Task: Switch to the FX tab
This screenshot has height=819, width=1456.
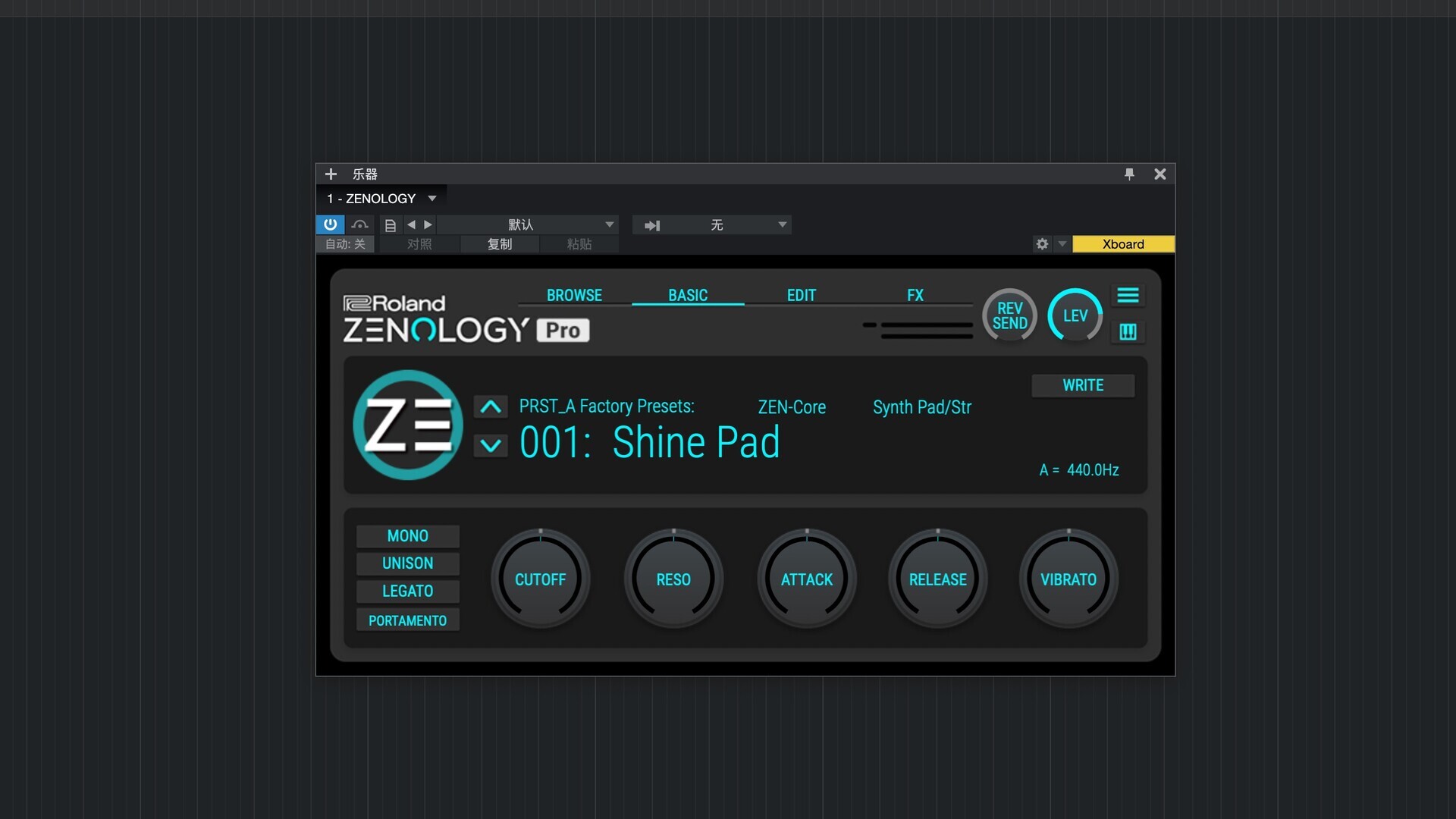Action: click(x=915, y=295)
